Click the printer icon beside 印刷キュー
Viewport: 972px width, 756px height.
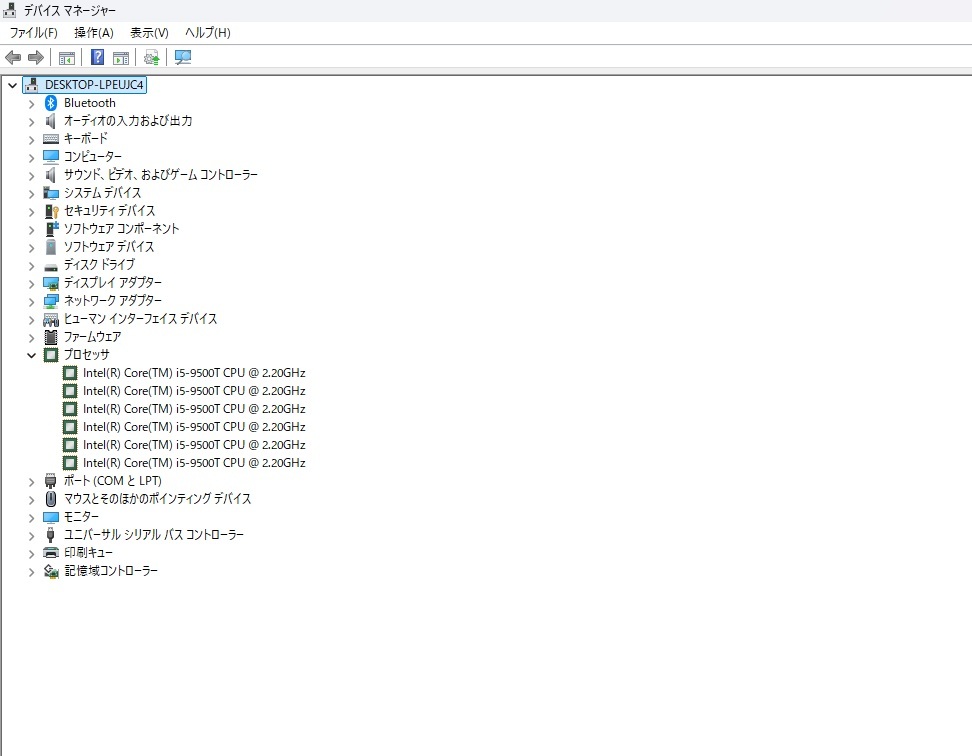coord(51,553)
